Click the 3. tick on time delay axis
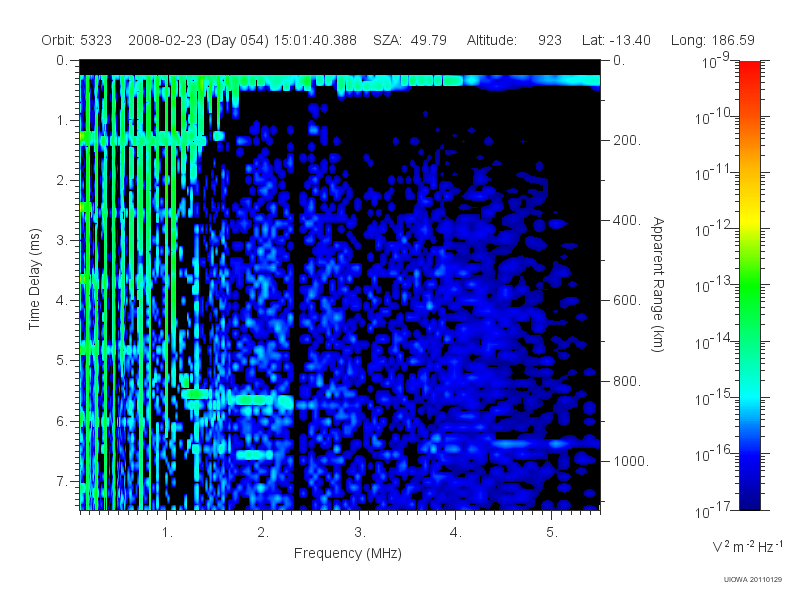The width and height of the screenshot is (800, 600). (61, 240)
